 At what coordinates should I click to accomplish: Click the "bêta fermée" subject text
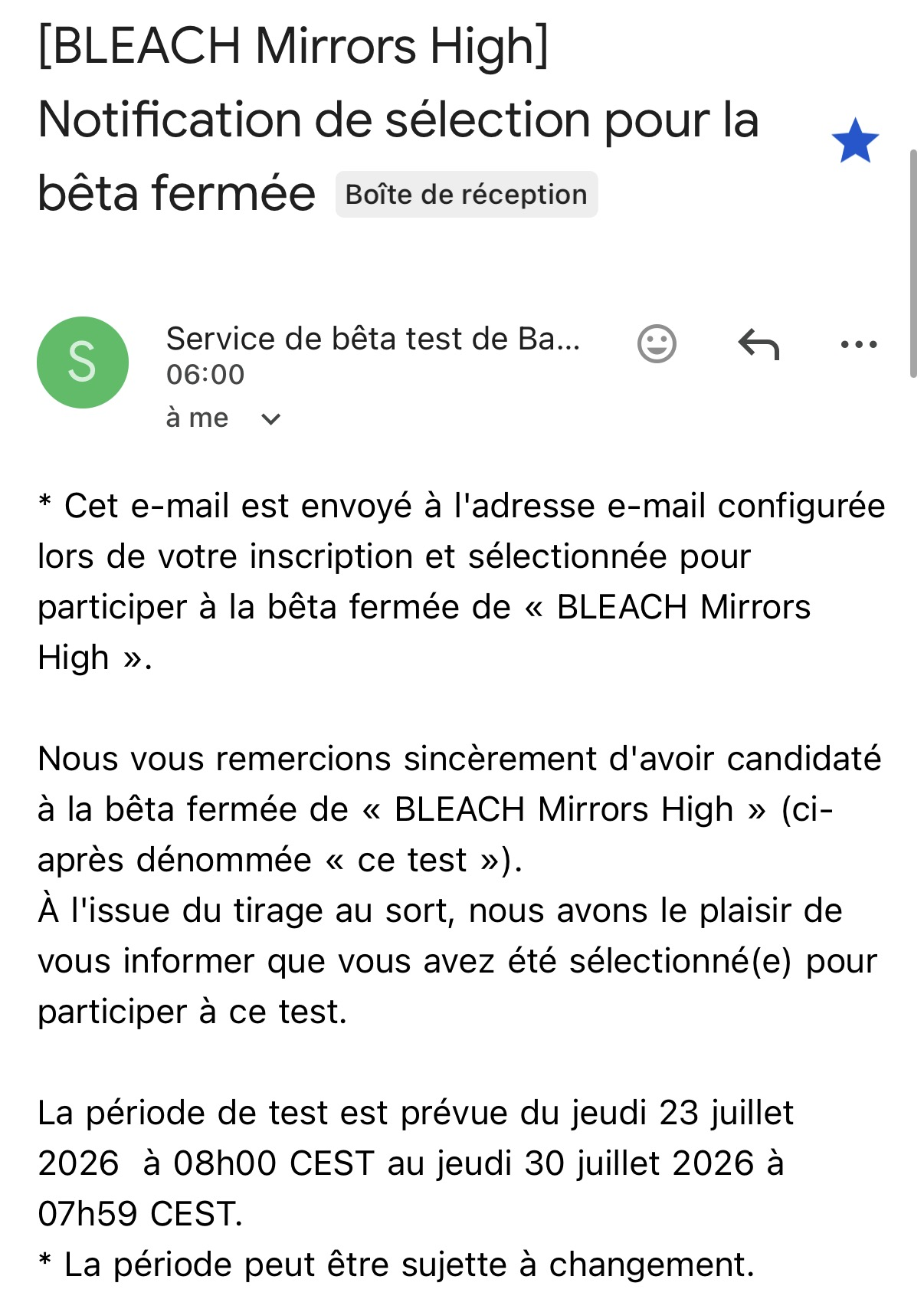pos(176,193)
